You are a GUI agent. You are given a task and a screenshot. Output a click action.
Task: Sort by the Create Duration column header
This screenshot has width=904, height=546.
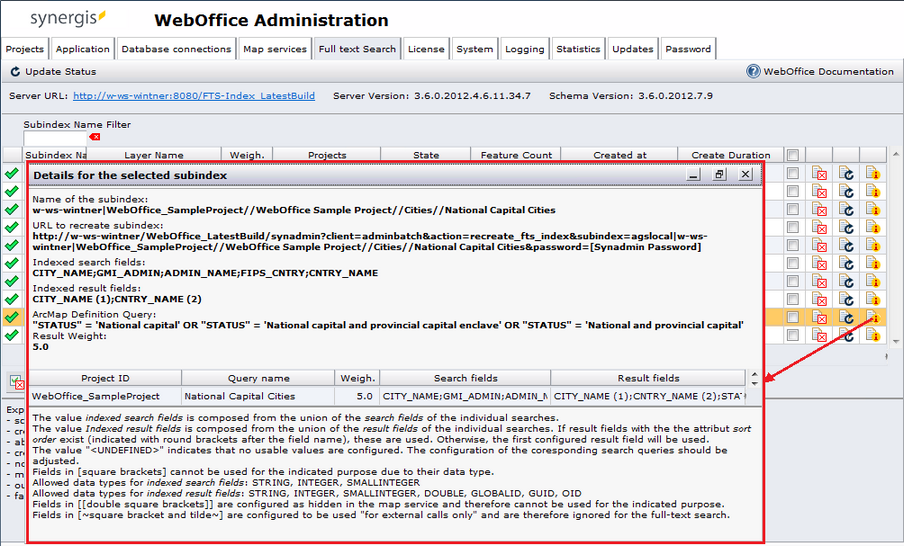730,155
